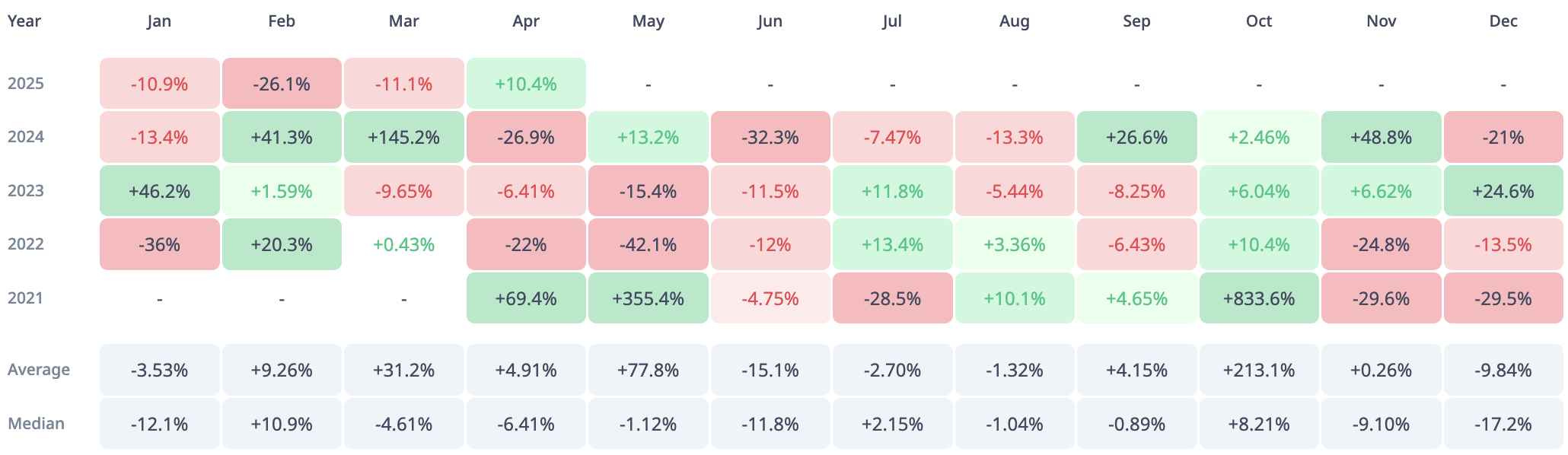The height and width of the screenshot is (455, 1568).
Task: Click the January 2023 +46.2% cell
Action: point(159,191)
